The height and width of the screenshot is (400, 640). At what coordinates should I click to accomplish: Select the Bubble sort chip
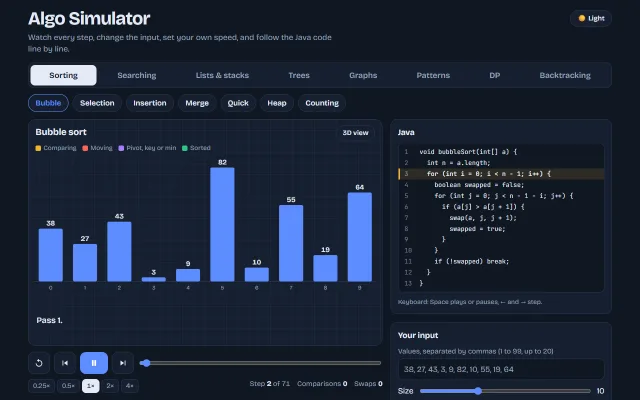click(48, 103)
